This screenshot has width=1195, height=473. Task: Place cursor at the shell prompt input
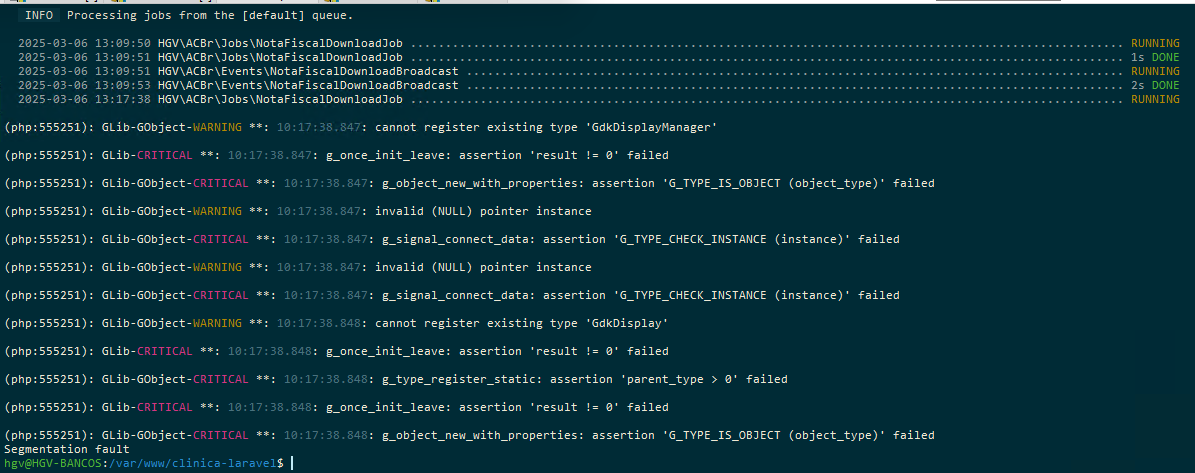tap(292, 463)
